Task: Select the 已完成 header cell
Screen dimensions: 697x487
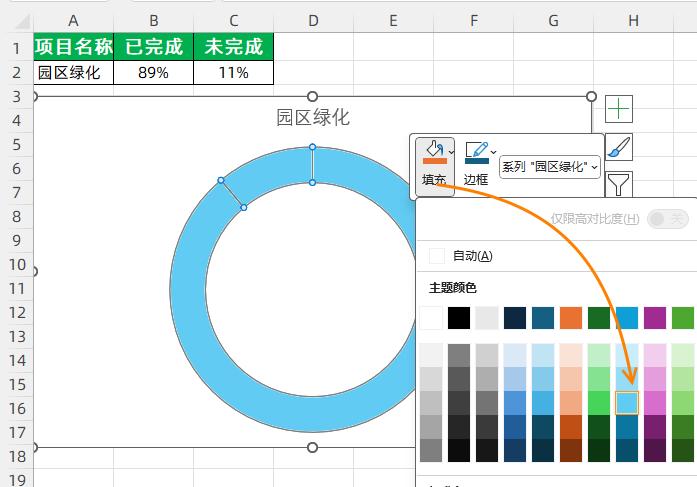Action: [153, 47]
